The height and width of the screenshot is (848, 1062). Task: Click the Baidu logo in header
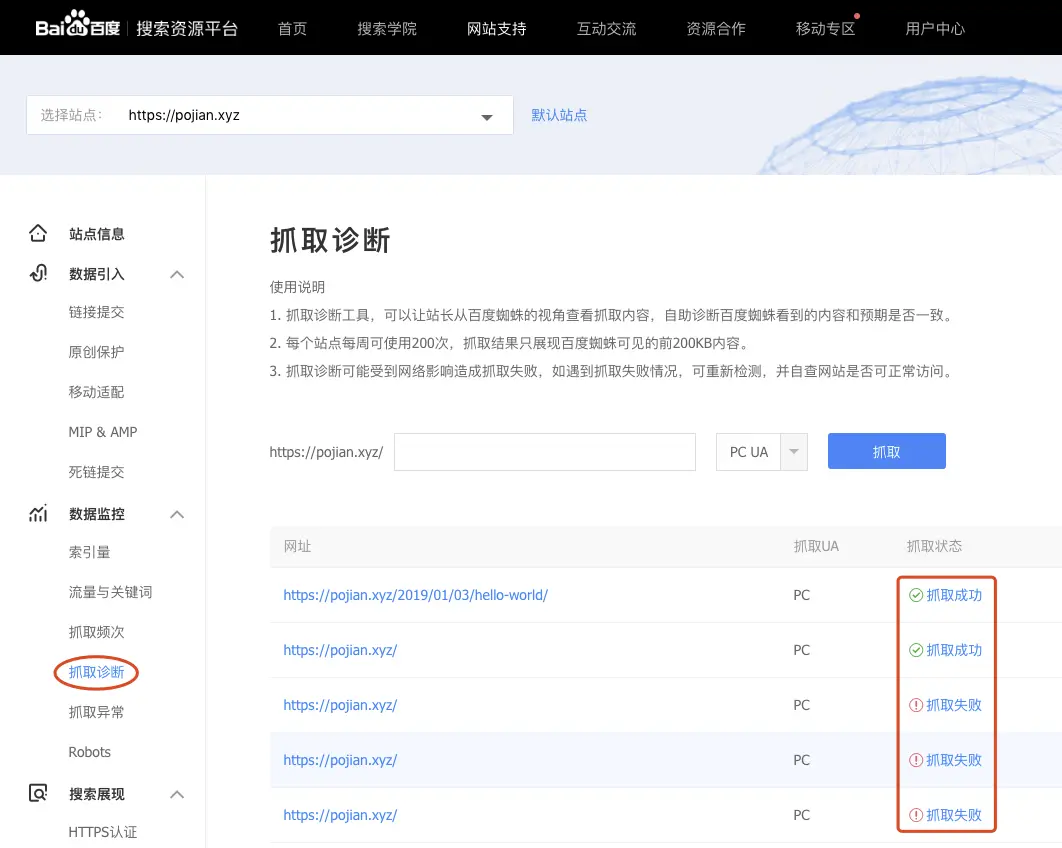[77, 25]
